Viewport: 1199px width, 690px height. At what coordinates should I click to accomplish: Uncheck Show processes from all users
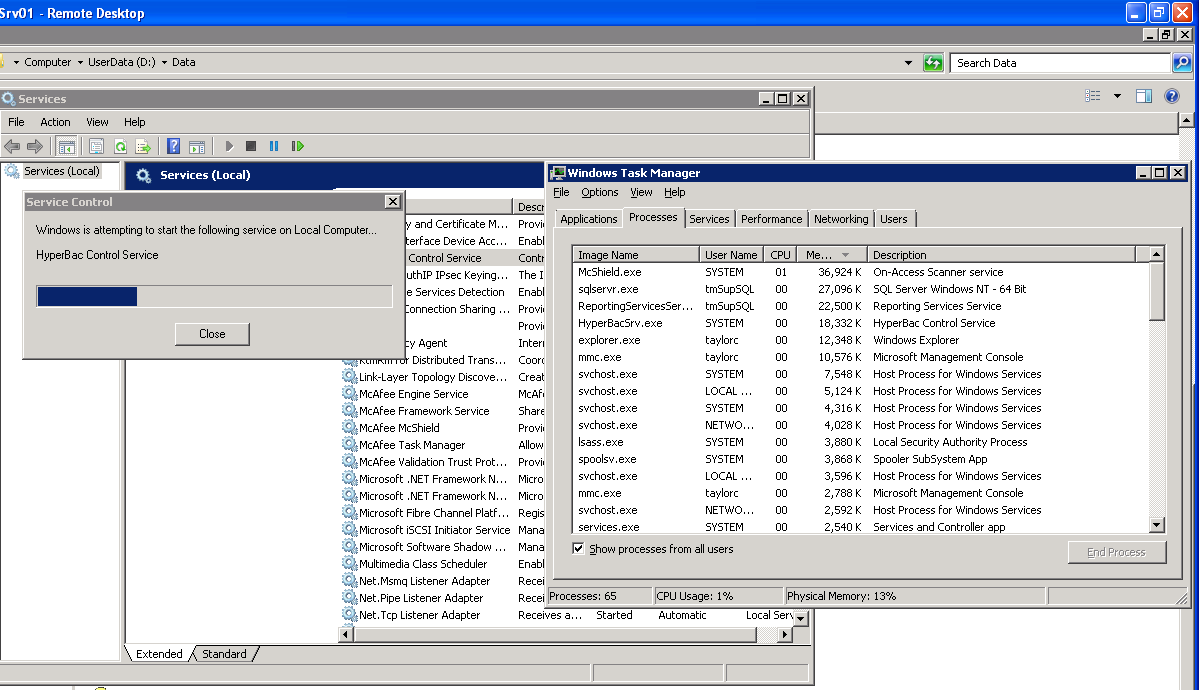click(x=579, y=549)
